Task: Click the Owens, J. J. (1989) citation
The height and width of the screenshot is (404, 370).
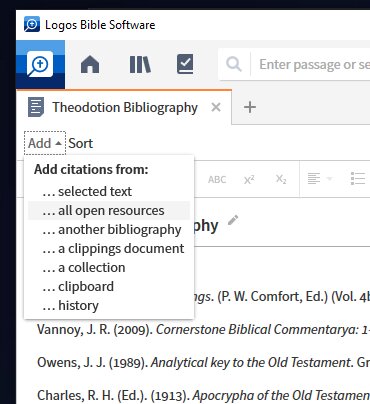Action: (x=203, y=362)
